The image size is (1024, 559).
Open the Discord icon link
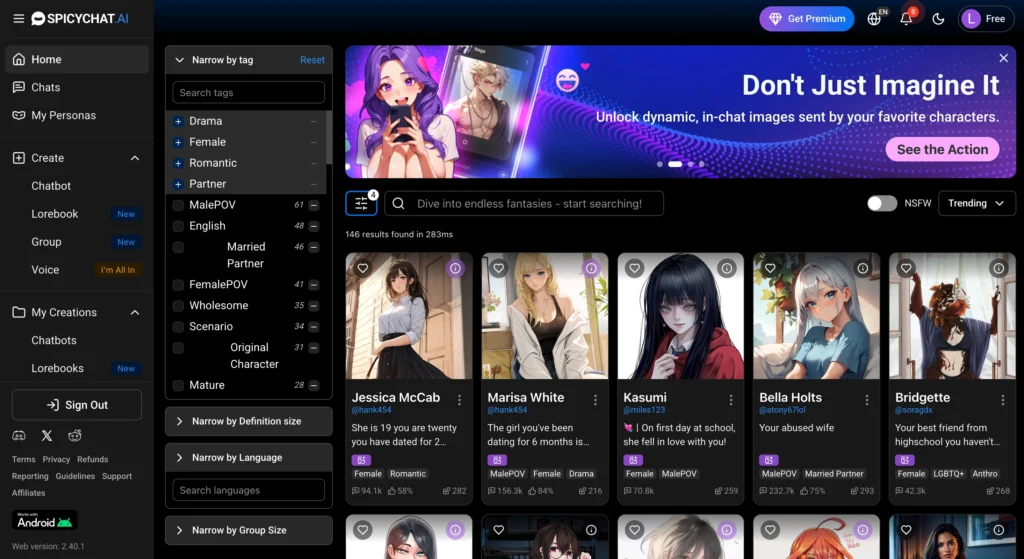coord(19,436)
